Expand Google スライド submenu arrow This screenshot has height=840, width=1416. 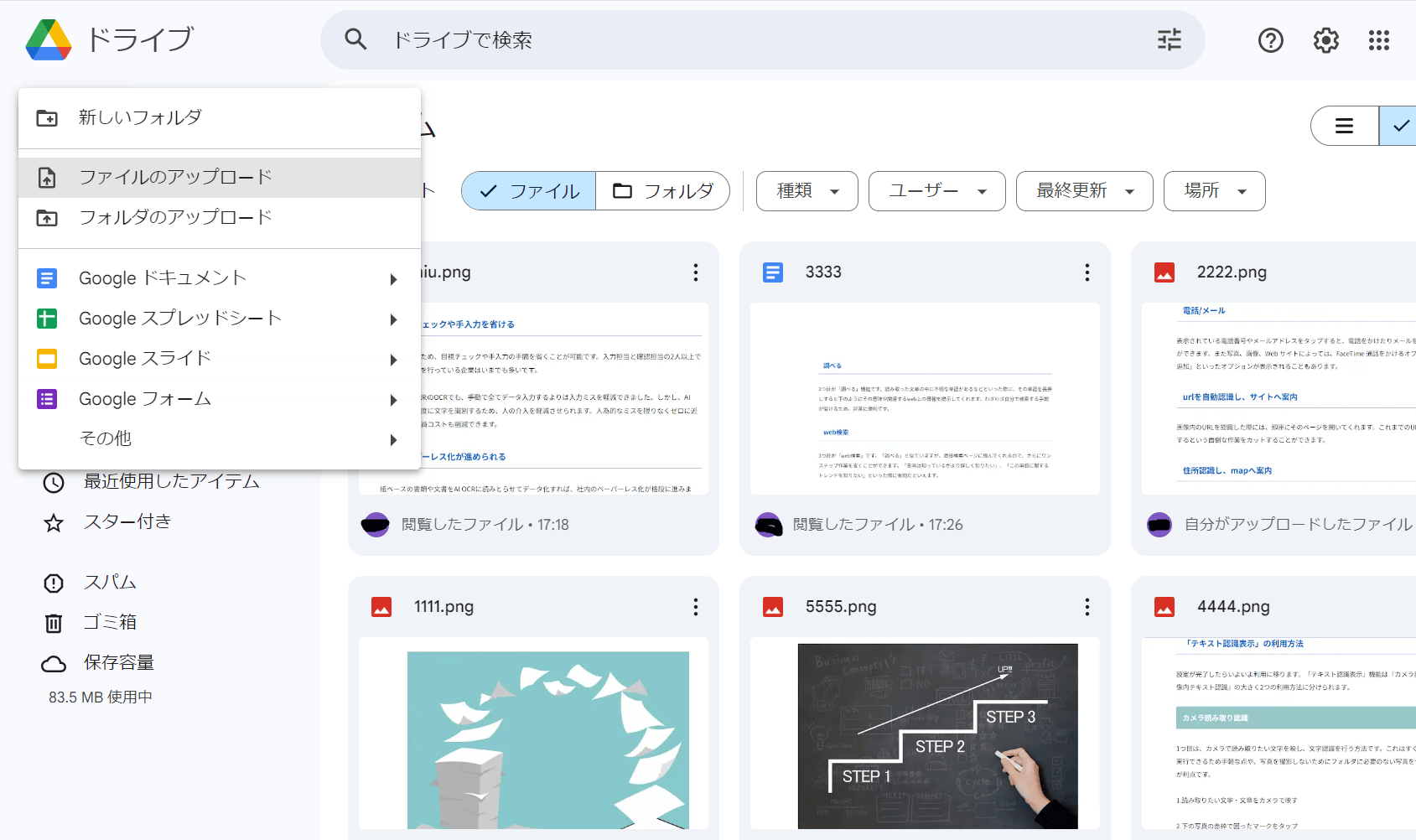point(393,360)
